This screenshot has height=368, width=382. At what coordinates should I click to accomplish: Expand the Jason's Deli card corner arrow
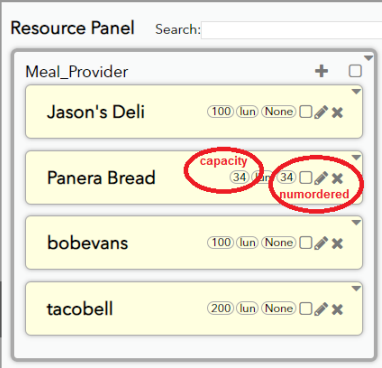coord(356,91)
